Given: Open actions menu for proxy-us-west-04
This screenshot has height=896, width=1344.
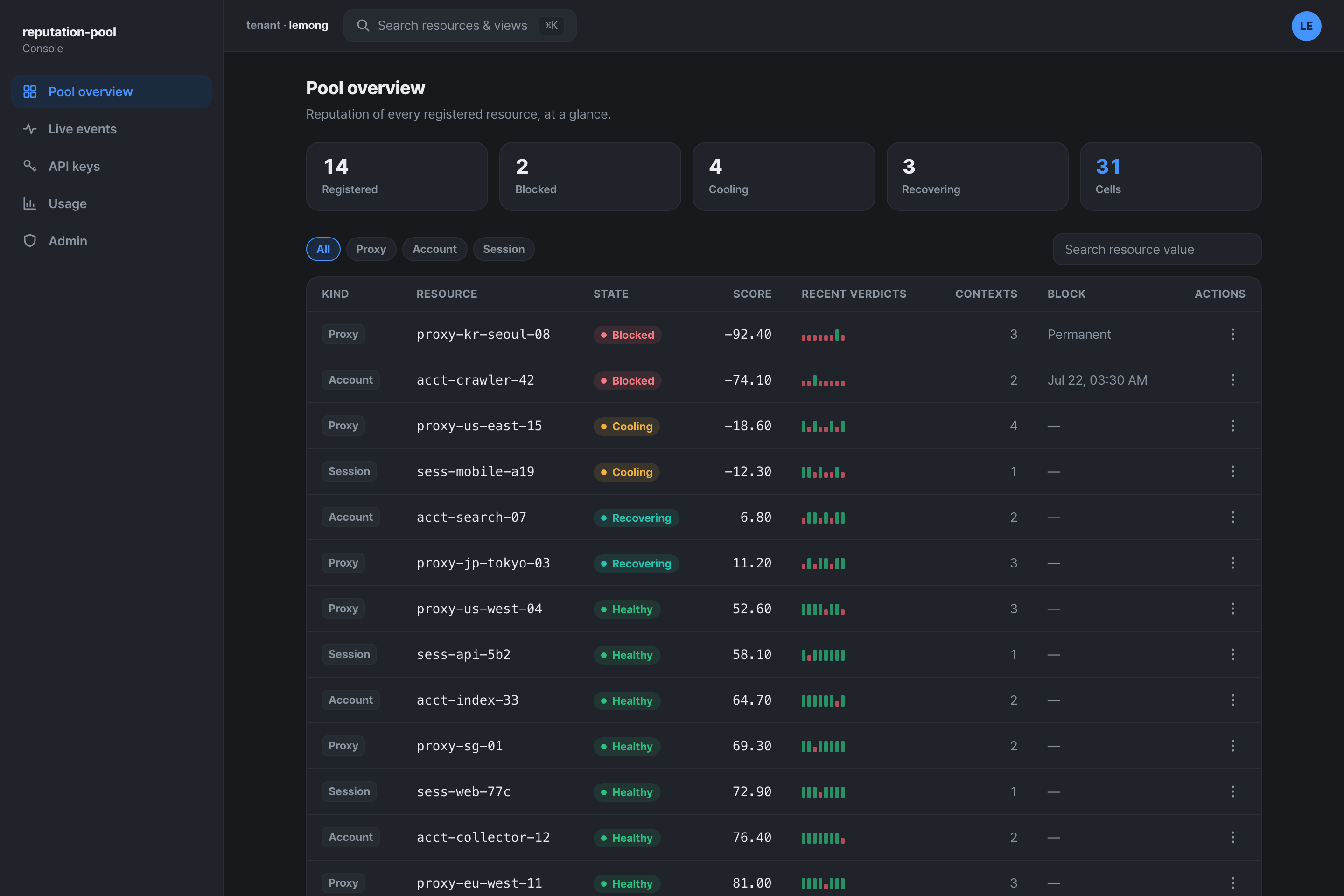Looking at the screenshot, I should click(x=1232, y=609).
